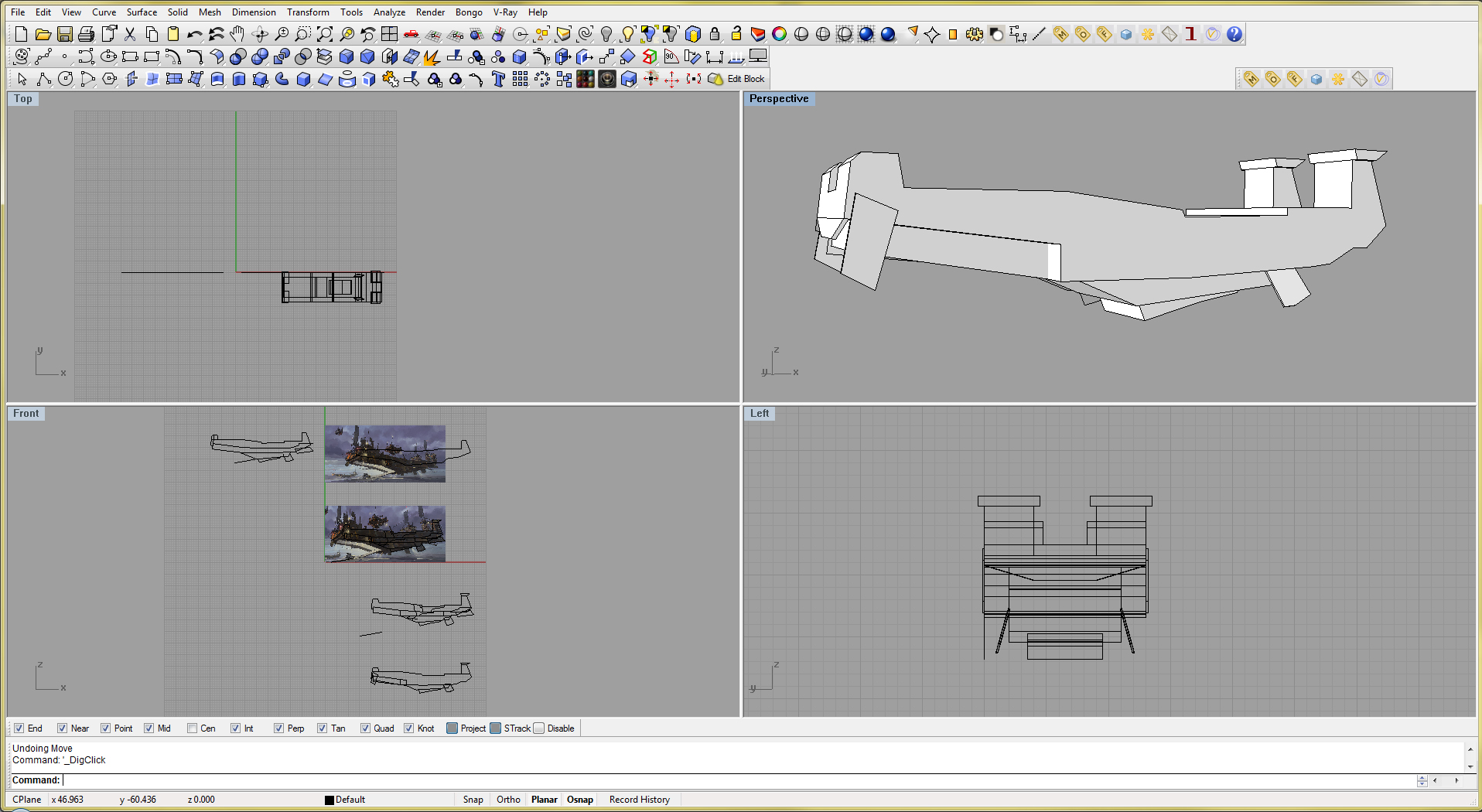
Task: Click the black Default layer color swatch
Action: click(330, 800)
